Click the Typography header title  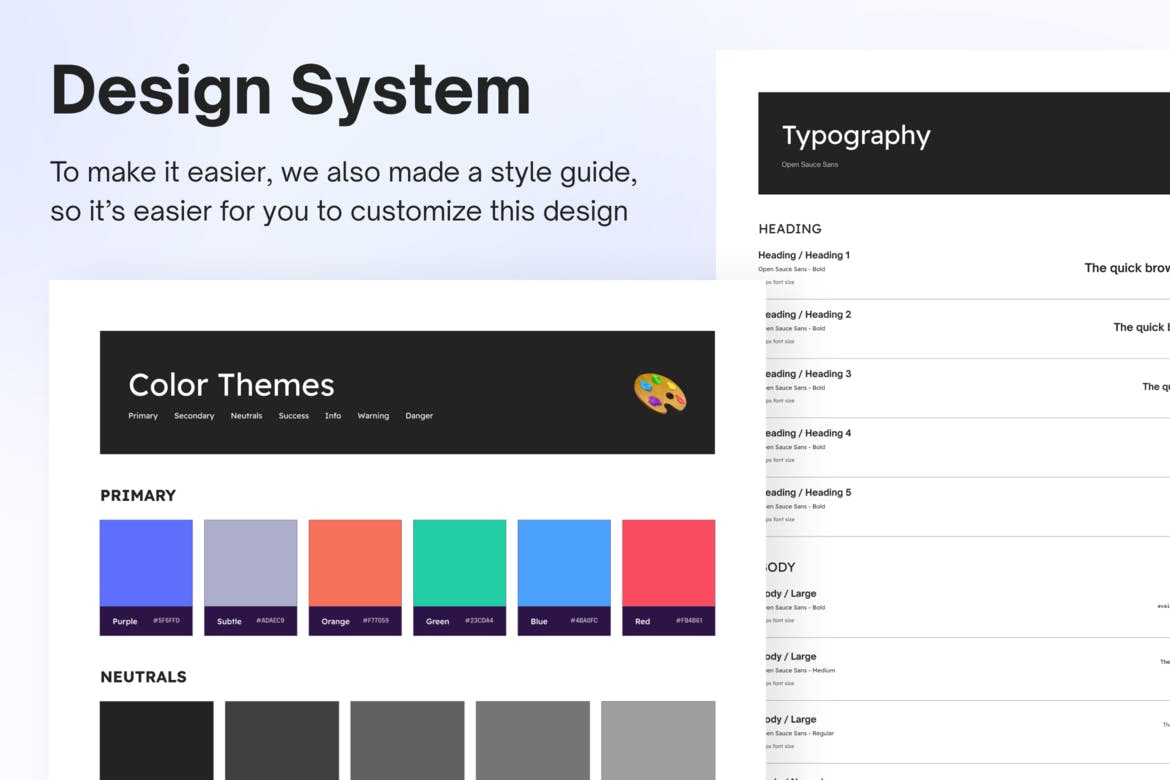point(856,136)
